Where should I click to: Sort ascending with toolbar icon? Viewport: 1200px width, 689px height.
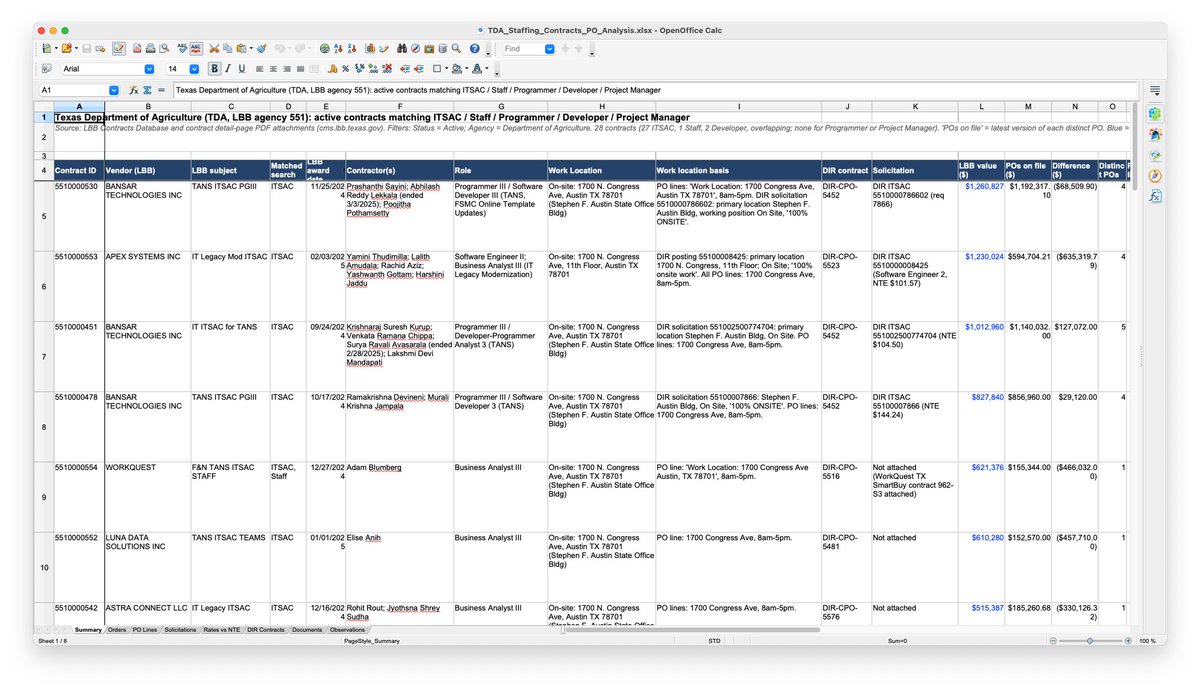(338, 48)
